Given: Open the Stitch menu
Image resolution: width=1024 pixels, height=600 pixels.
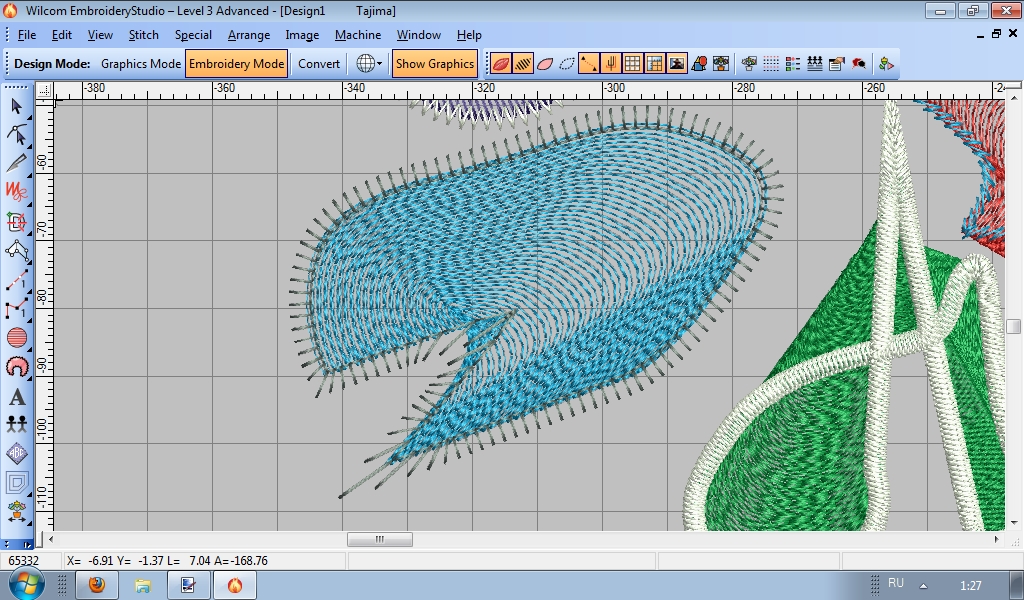Looking at the screenshot, I should point(144,35).
